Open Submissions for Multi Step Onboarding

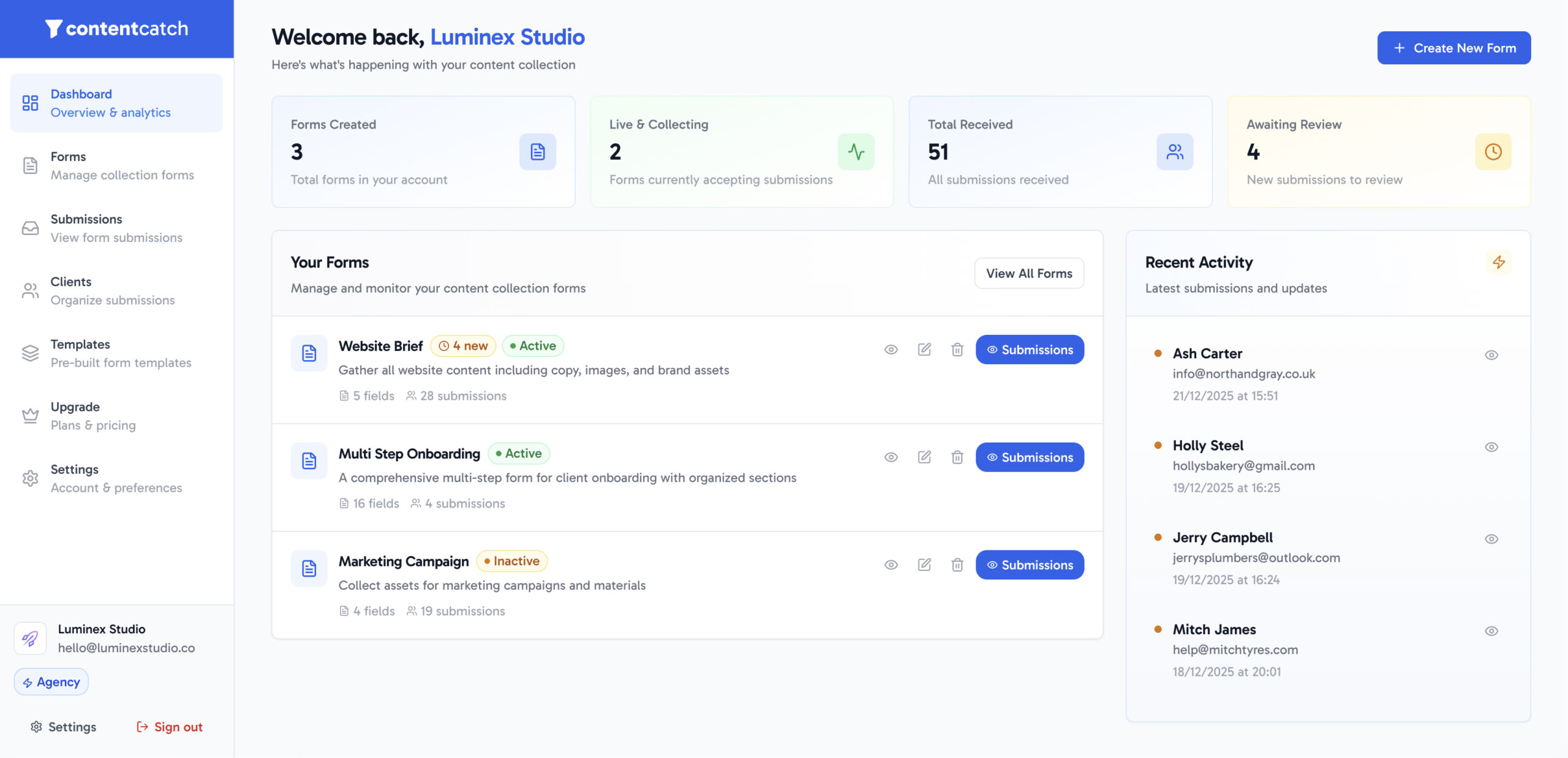1030,457
